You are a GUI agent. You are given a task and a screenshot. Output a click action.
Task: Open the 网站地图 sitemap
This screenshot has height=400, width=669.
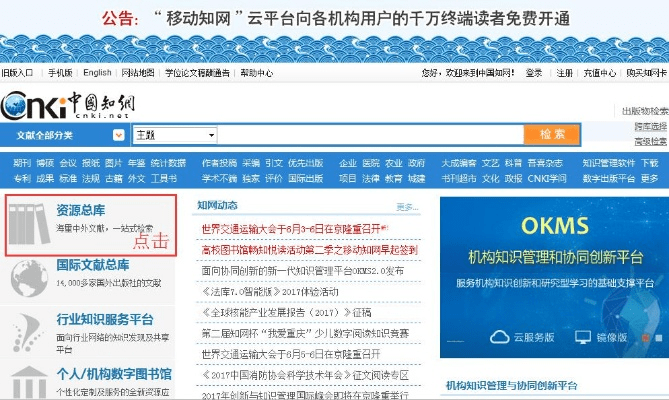[137, 73]
